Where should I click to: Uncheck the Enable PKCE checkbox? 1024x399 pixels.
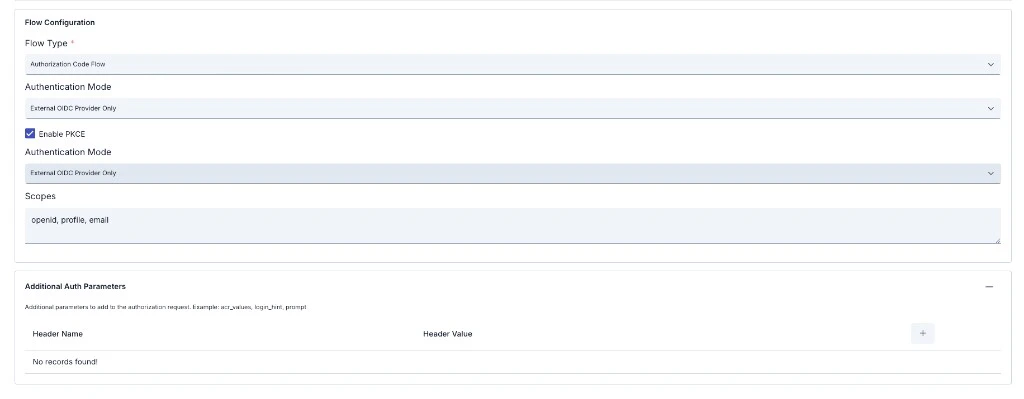click(30, 134)
